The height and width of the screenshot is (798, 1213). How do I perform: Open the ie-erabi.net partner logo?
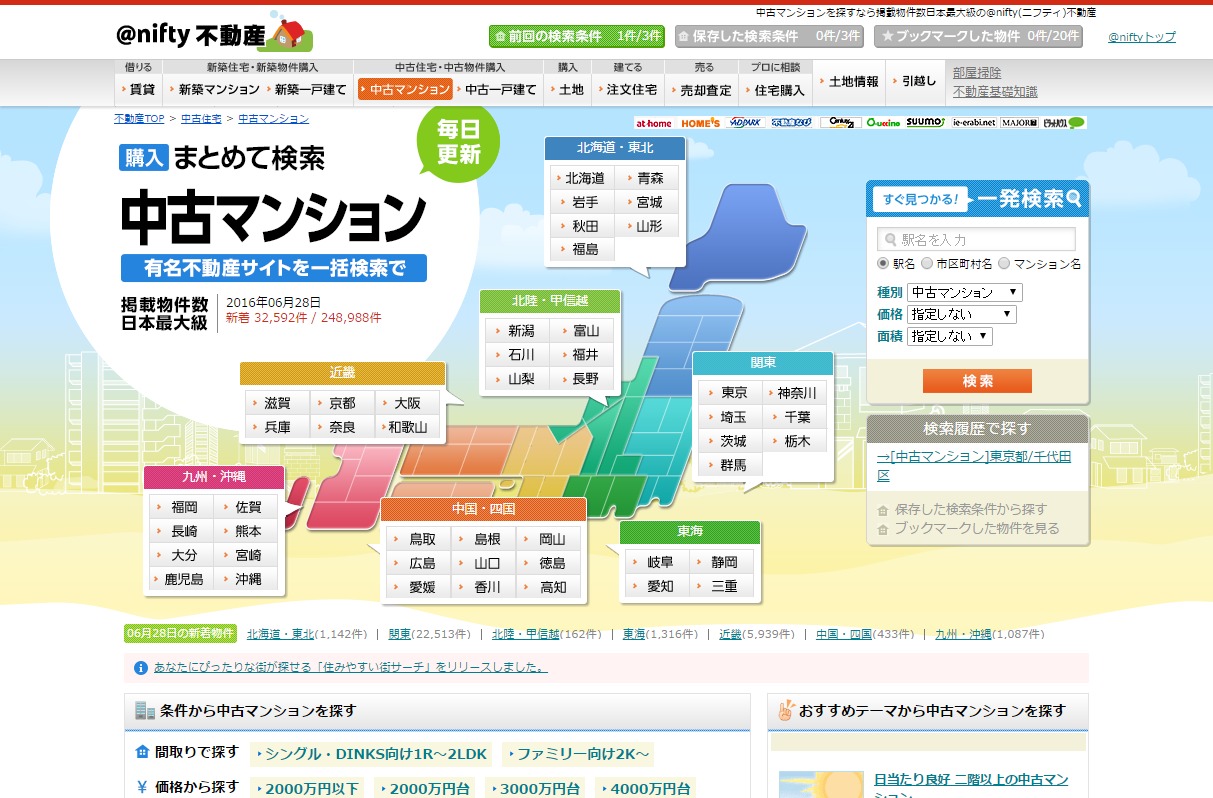tap(974, 123)
